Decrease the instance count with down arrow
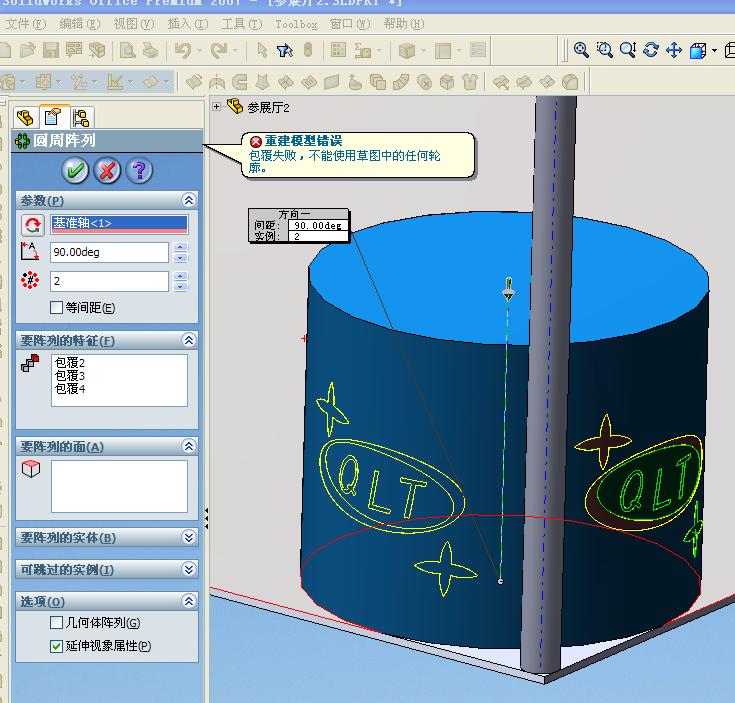The height and width of the screenshot is (703, 735). pyautogui.click(x=180, y=286)
